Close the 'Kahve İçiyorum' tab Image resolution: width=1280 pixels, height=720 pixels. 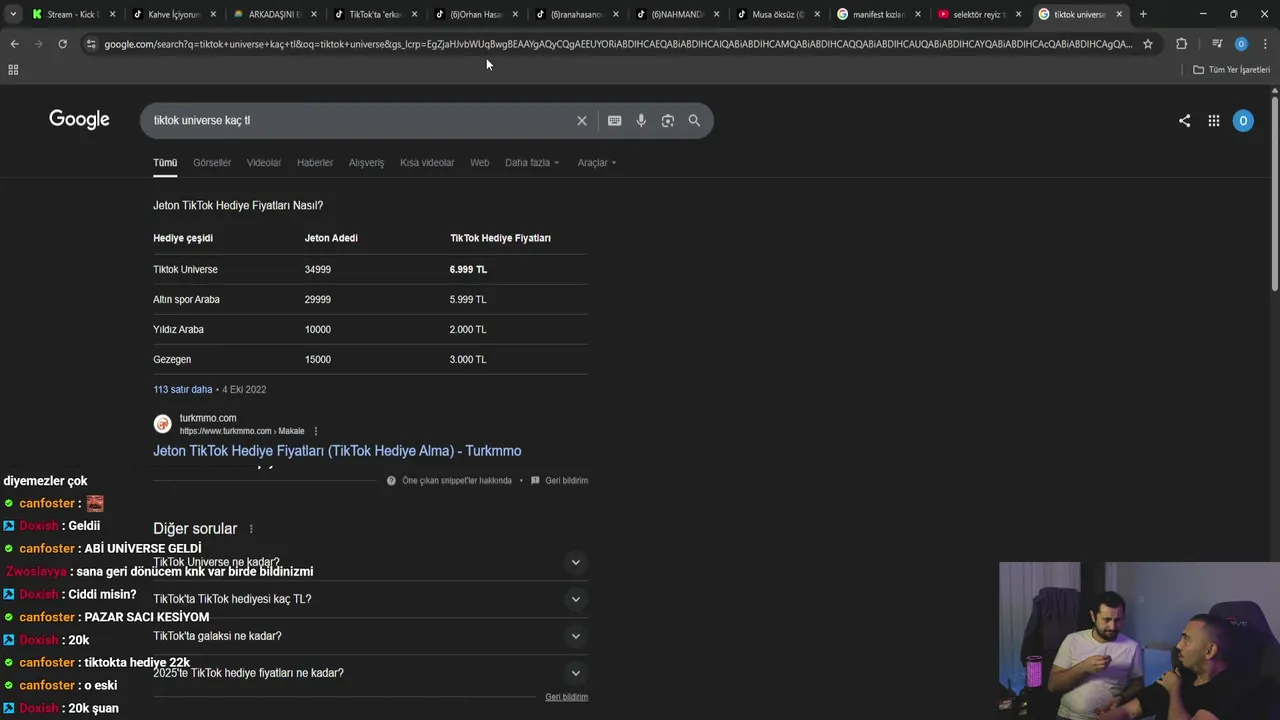pos(212,14)
